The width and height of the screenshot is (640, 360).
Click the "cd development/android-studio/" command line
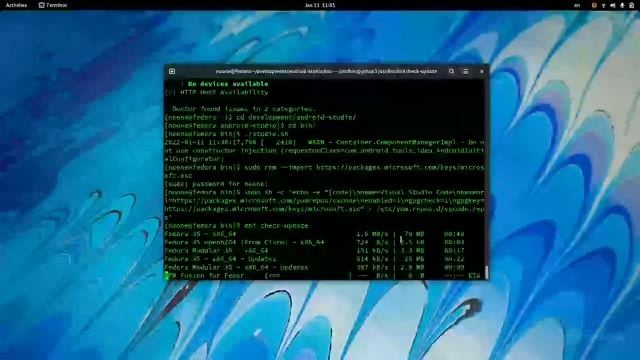click(x=260, y=117)
